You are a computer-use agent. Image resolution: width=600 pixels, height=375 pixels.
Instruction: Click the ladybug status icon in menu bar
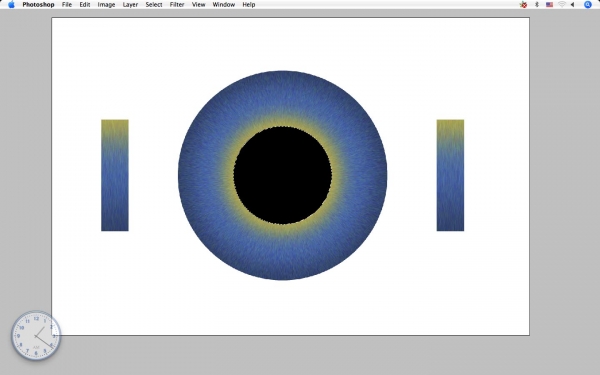coord(523,5)
